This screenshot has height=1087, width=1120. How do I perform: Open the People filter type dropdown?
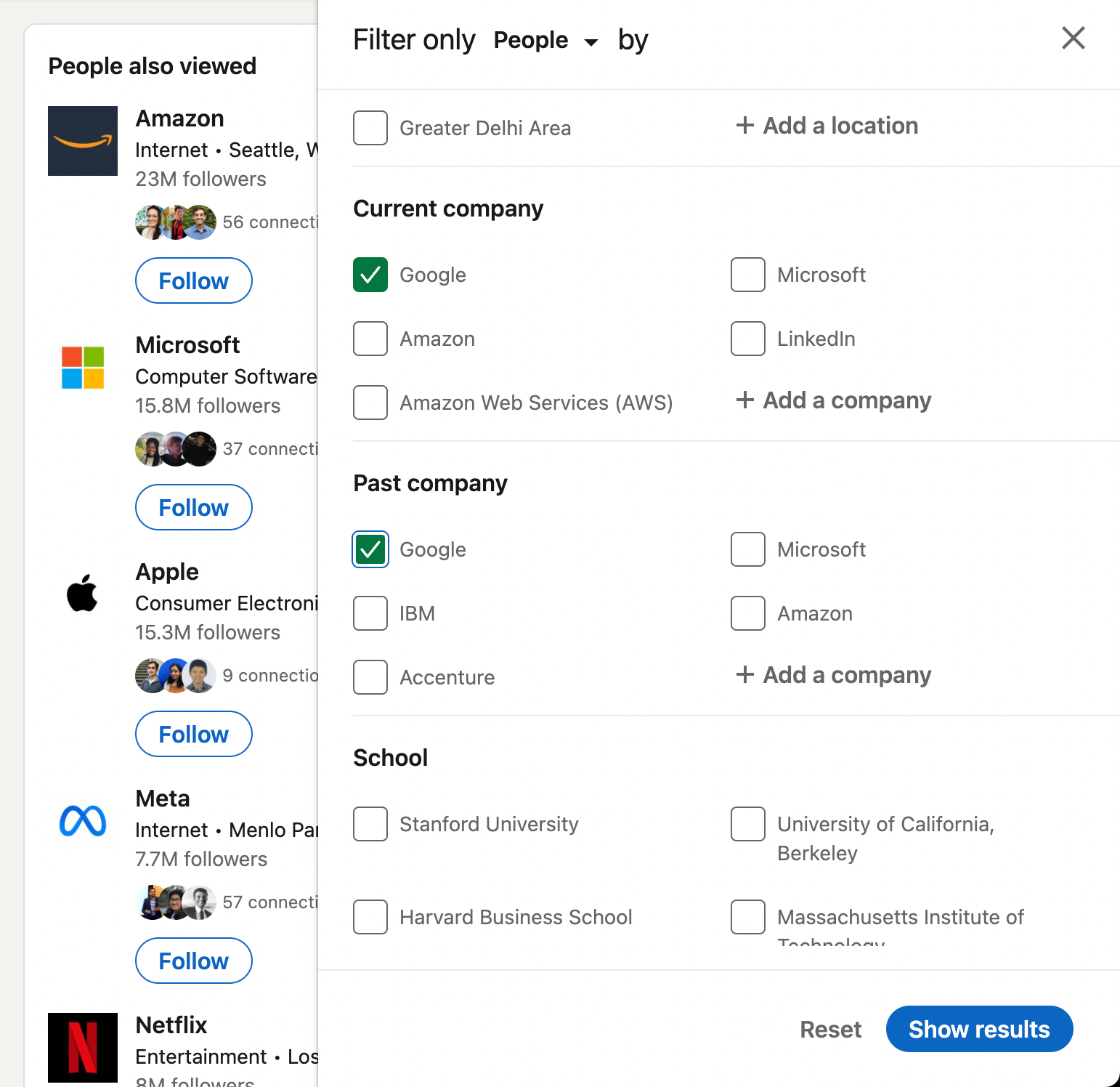point(545,41)
